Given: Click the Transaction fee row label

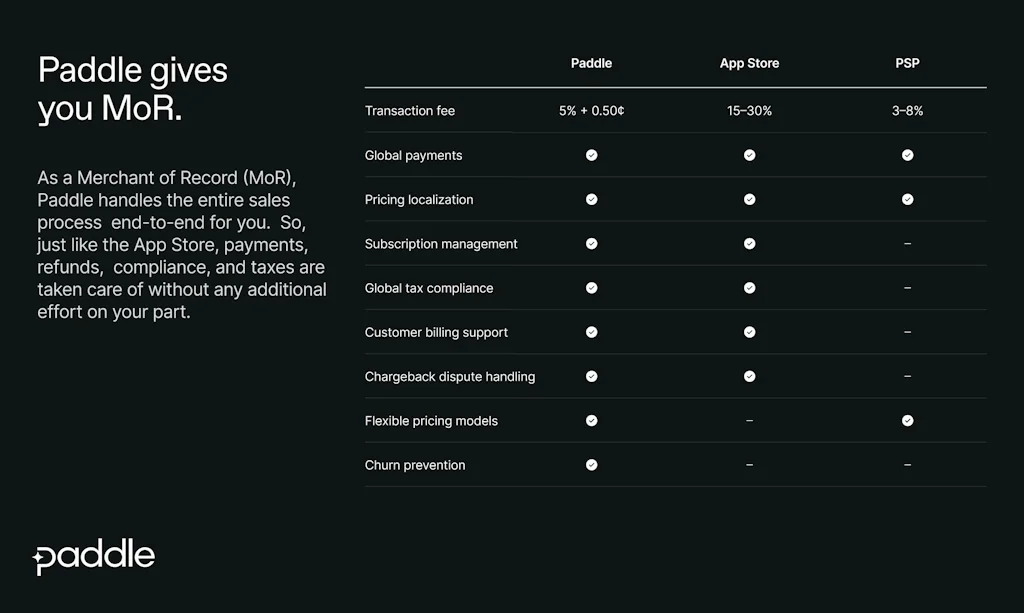Looking at the screenshot, I should click(x=410, y=111).
